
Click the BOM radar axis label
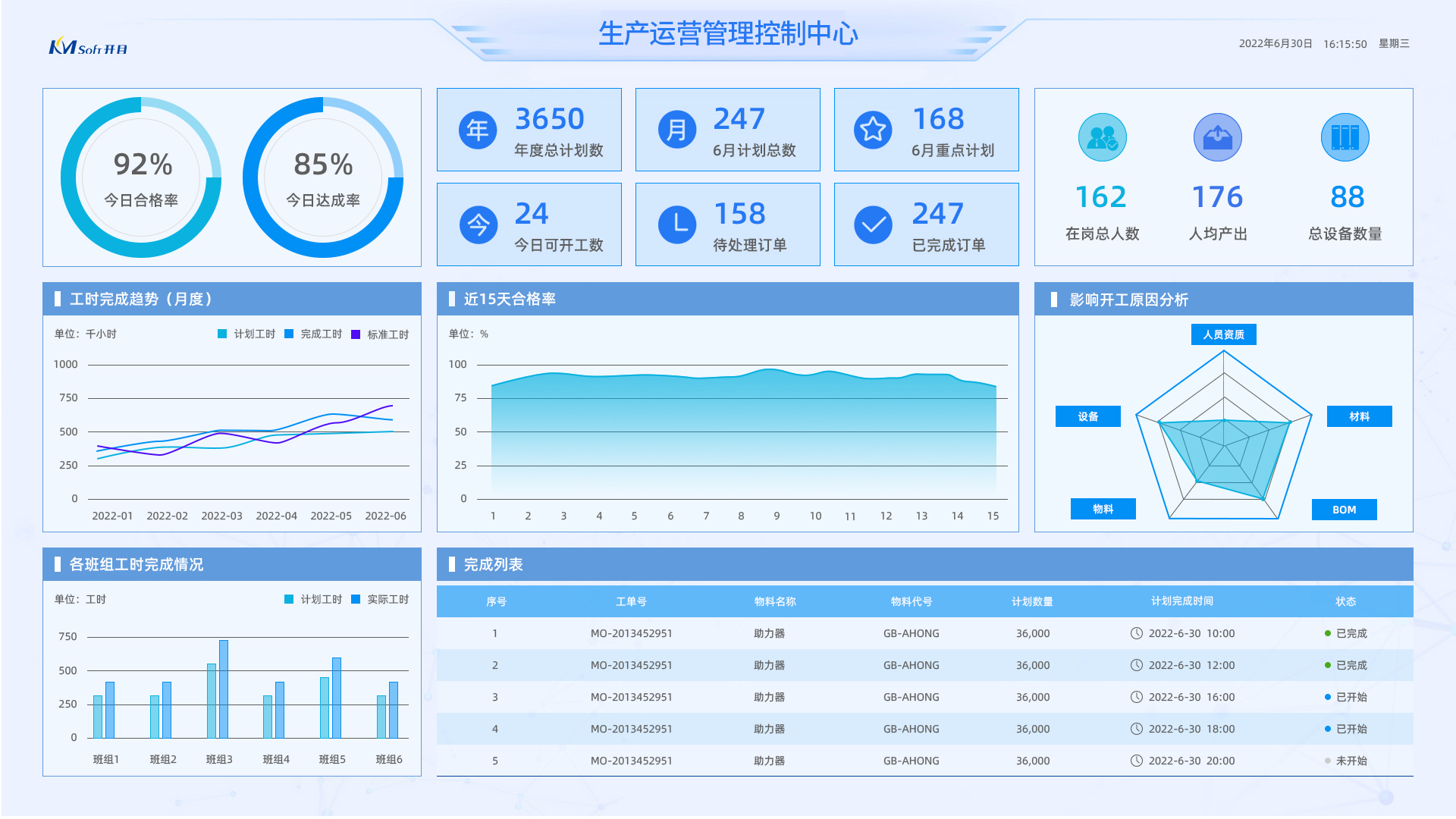1344,510
